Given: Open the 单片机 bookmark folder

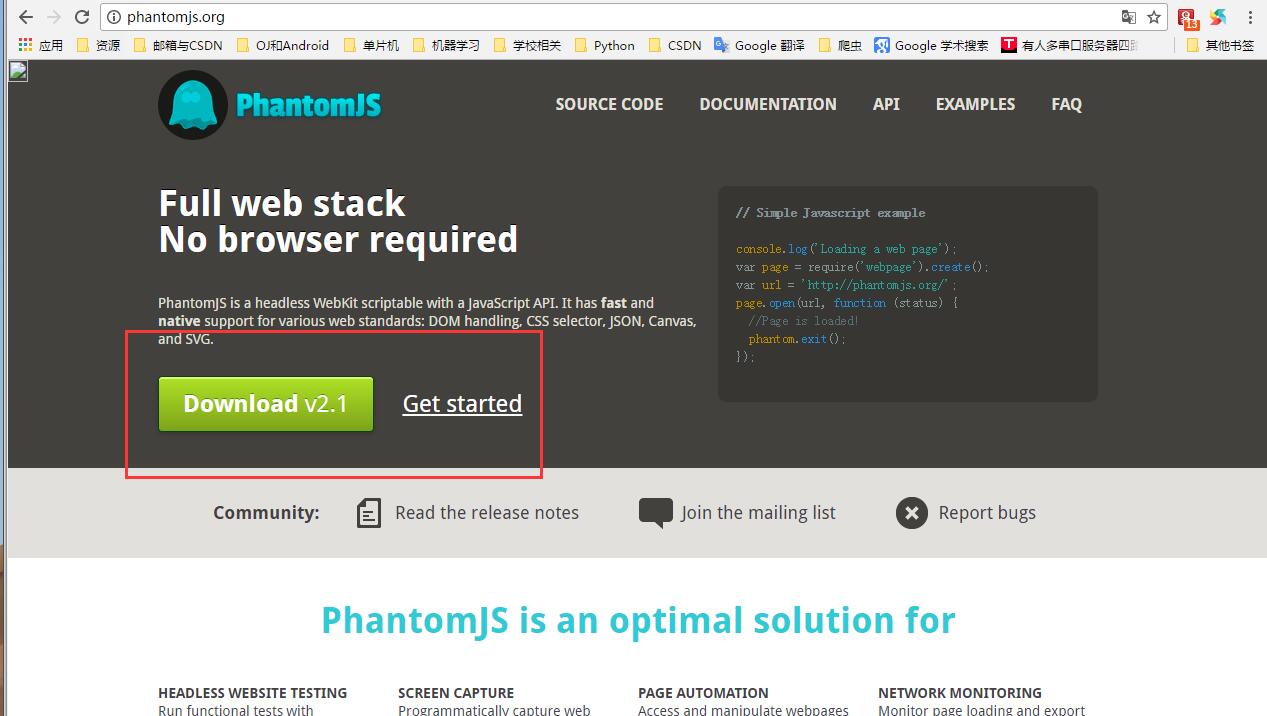Looking at the screenshot, I should (x=371, y=45).
